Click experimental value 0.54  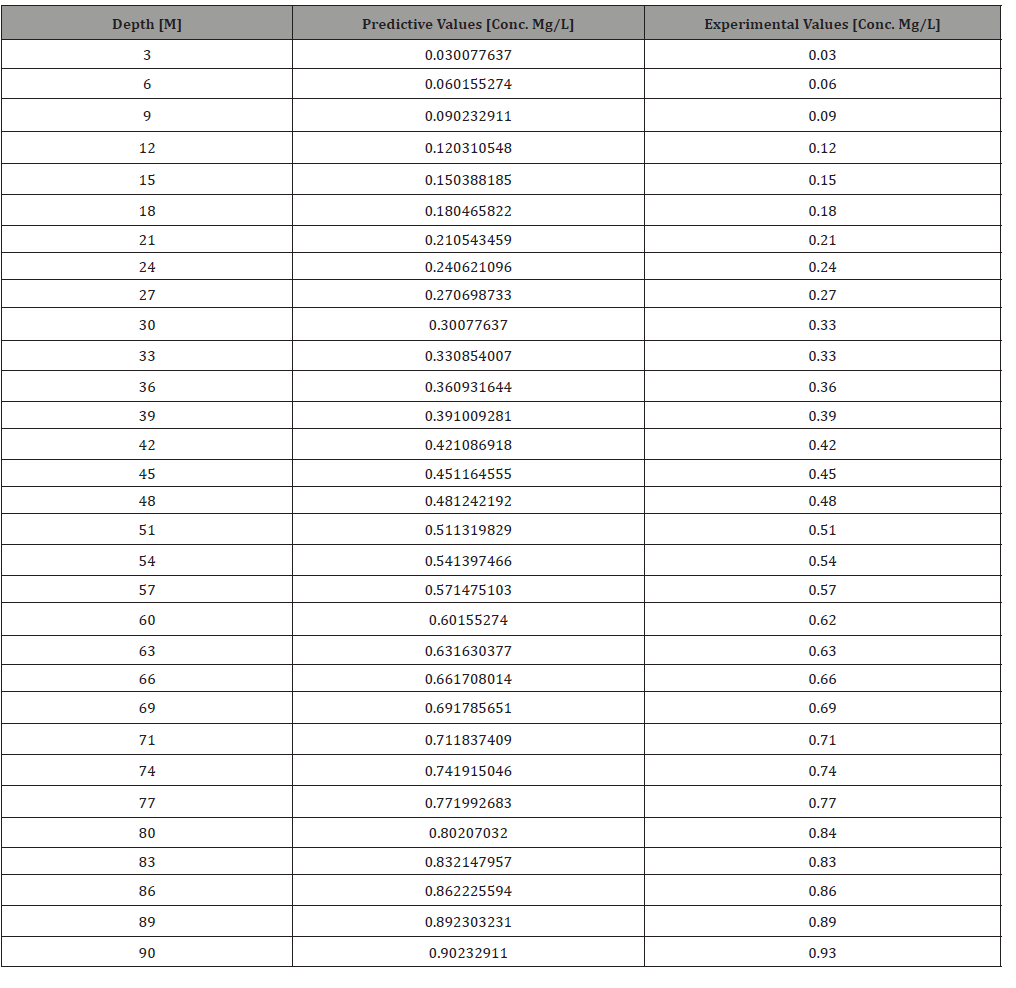(822, 561)
